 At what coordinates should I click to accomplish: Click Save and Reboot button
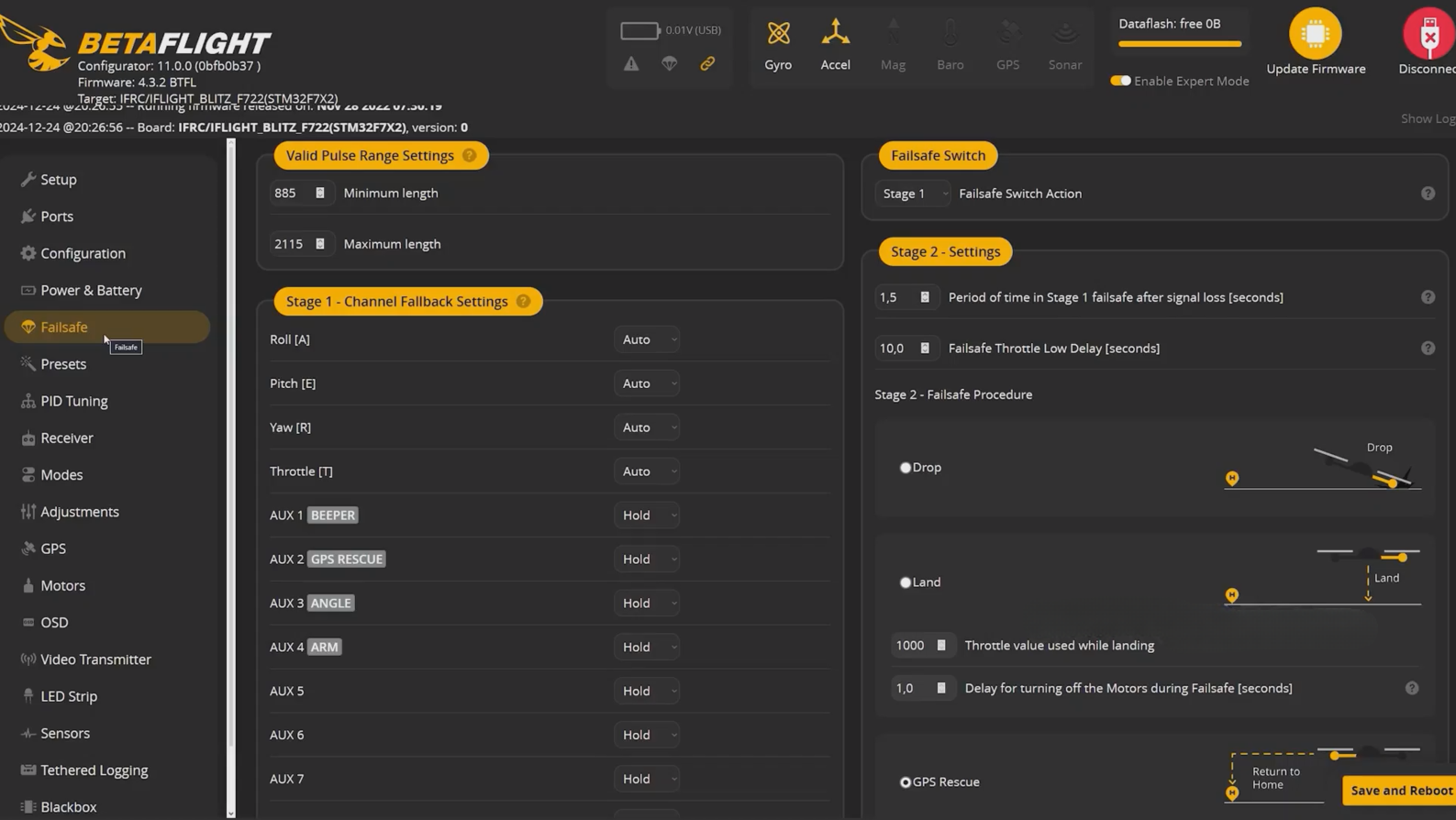tap(1400, 791)
